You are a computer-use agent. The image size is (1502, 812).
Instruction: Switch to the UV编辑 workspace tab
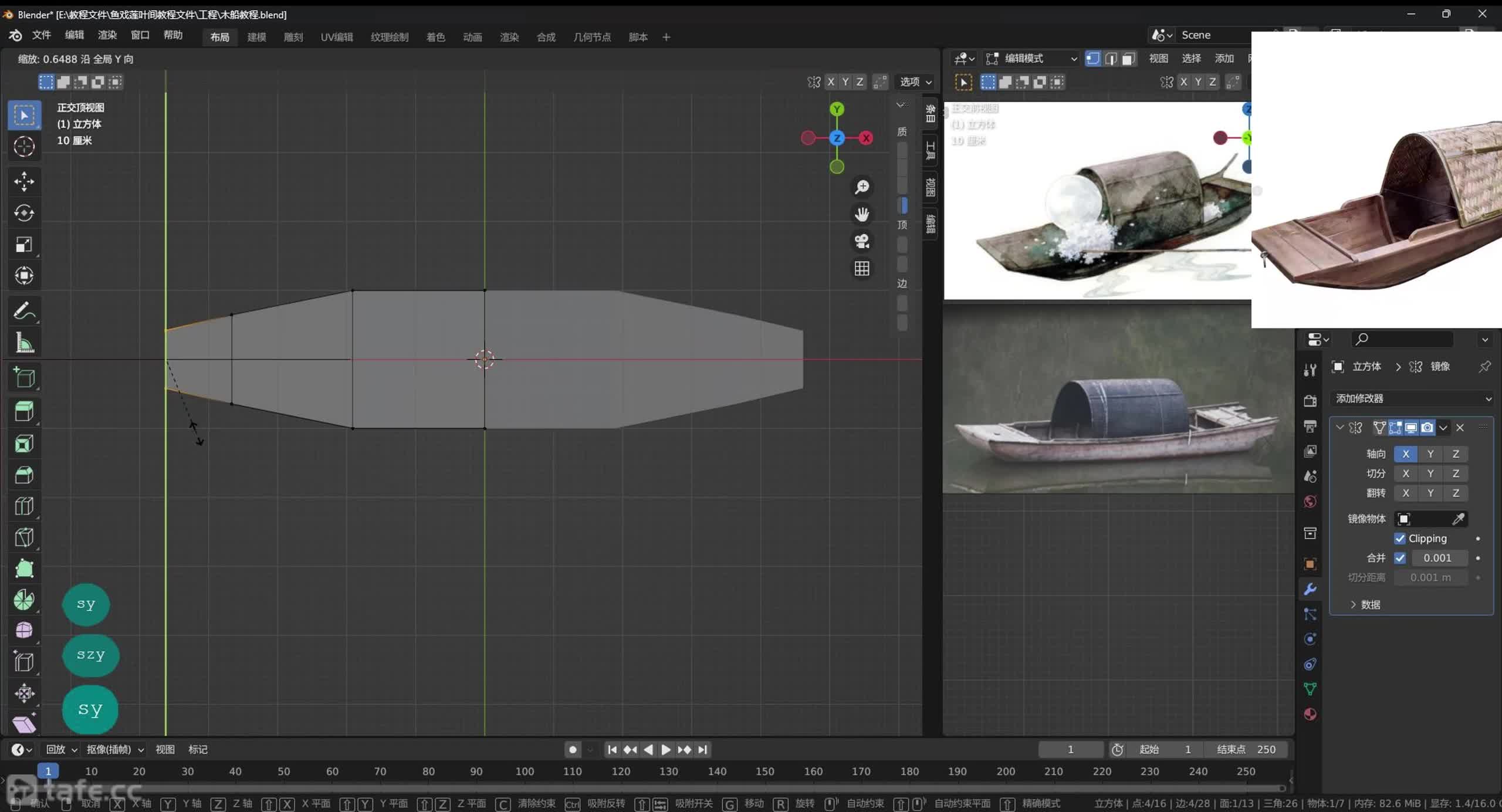(x=337, y=37)
